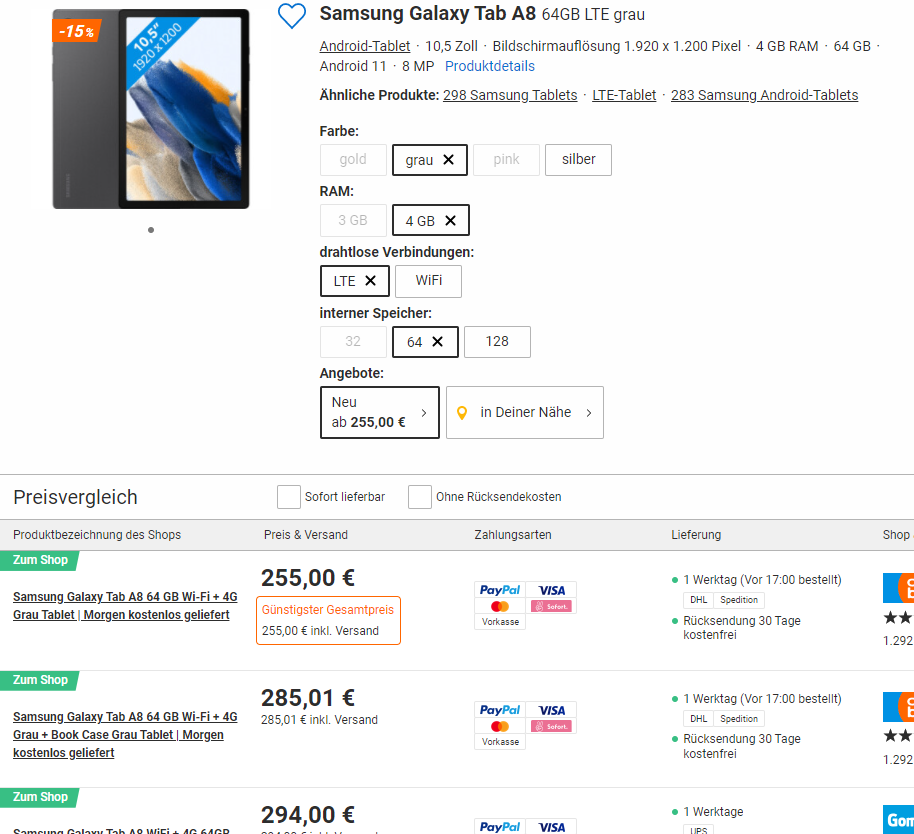Image resolution: width=914 pixels, height=834 pixels.
Task: Select silber color swatch option
Action: pos(578,160)
